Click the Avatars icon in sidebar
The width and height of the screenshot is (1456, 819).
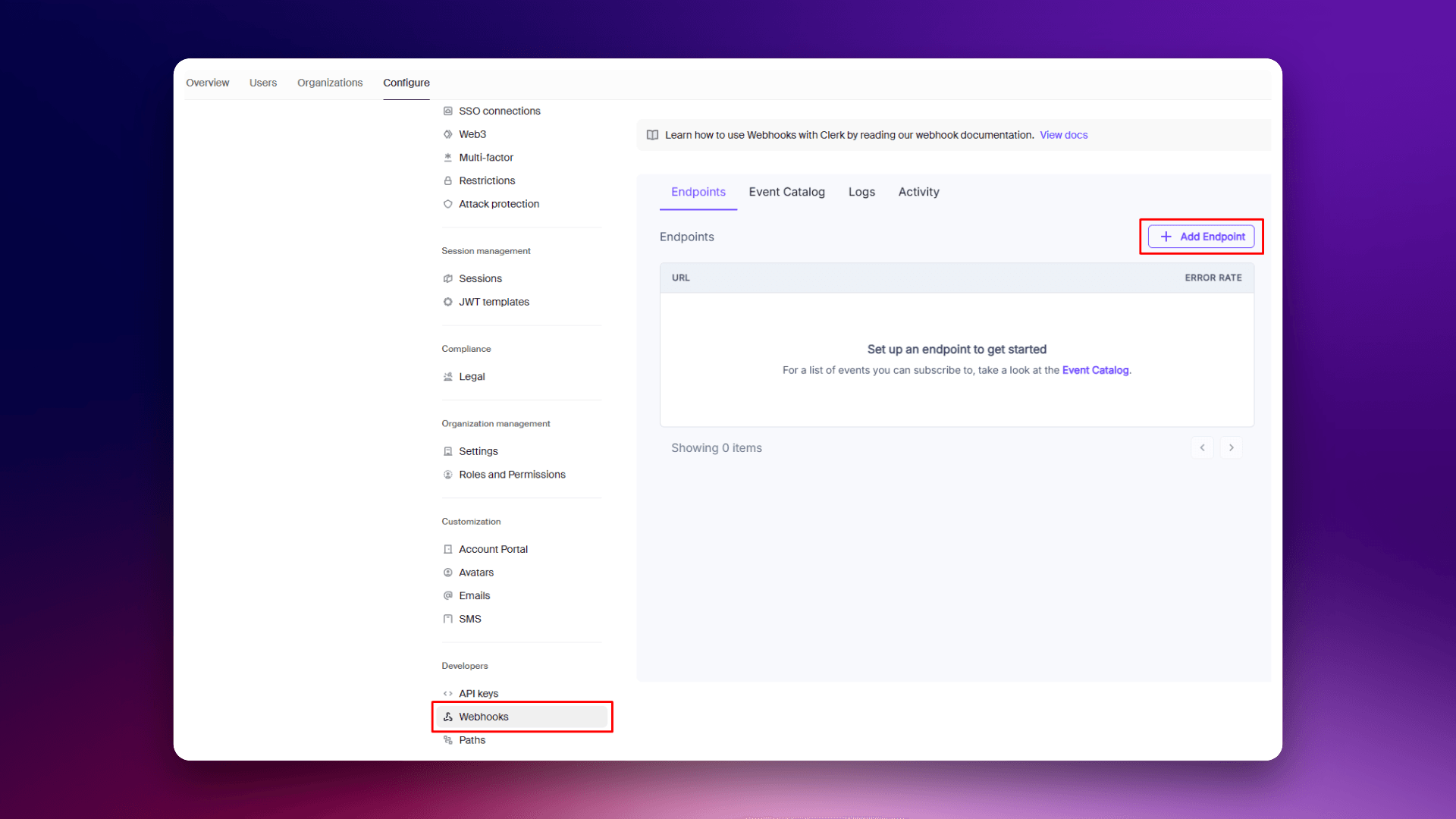tap(448, 573)
